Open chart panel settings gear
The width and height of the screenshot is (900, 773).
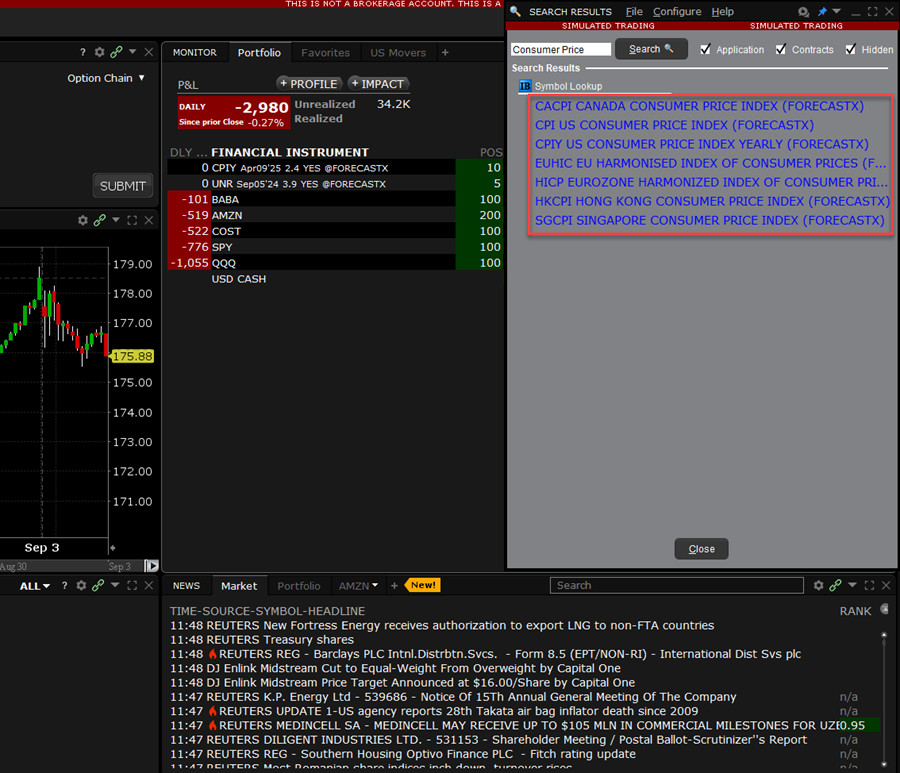pos(83,220)
